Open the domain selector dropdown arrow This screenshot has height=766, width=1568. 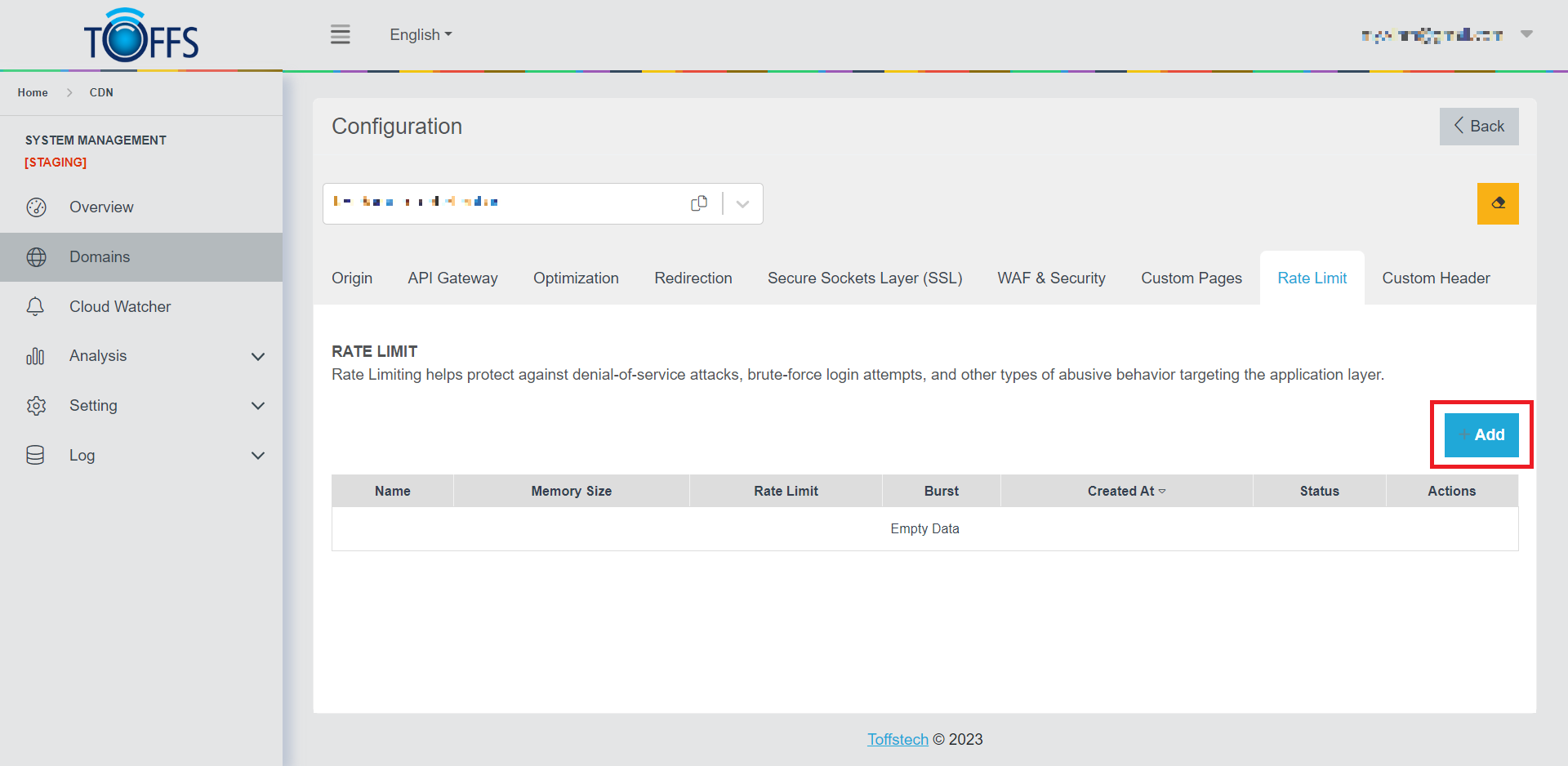point(742,204)
